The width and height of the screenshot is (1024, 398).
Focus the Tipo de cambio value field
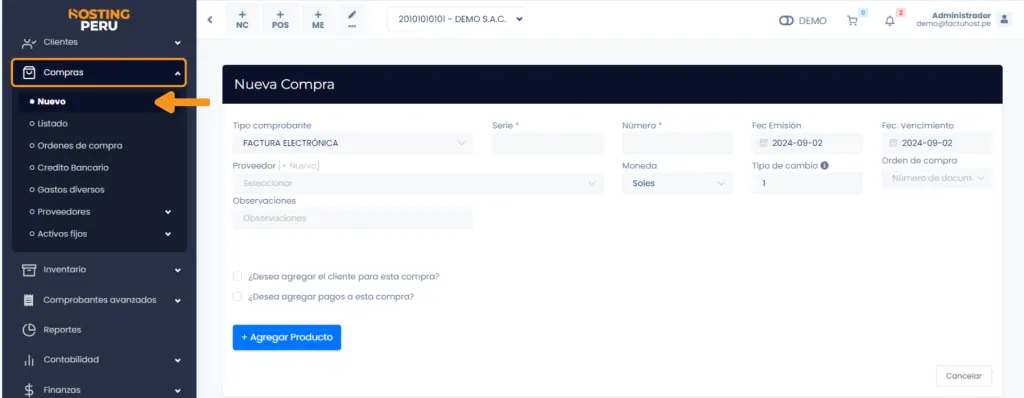(807, 184)
